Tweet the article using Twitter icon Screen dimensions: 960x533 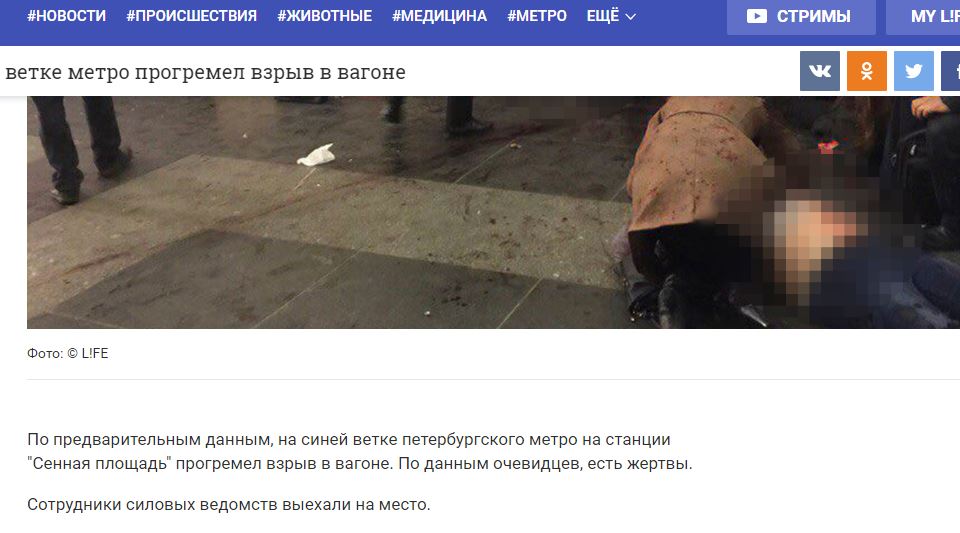pos(913,71)
